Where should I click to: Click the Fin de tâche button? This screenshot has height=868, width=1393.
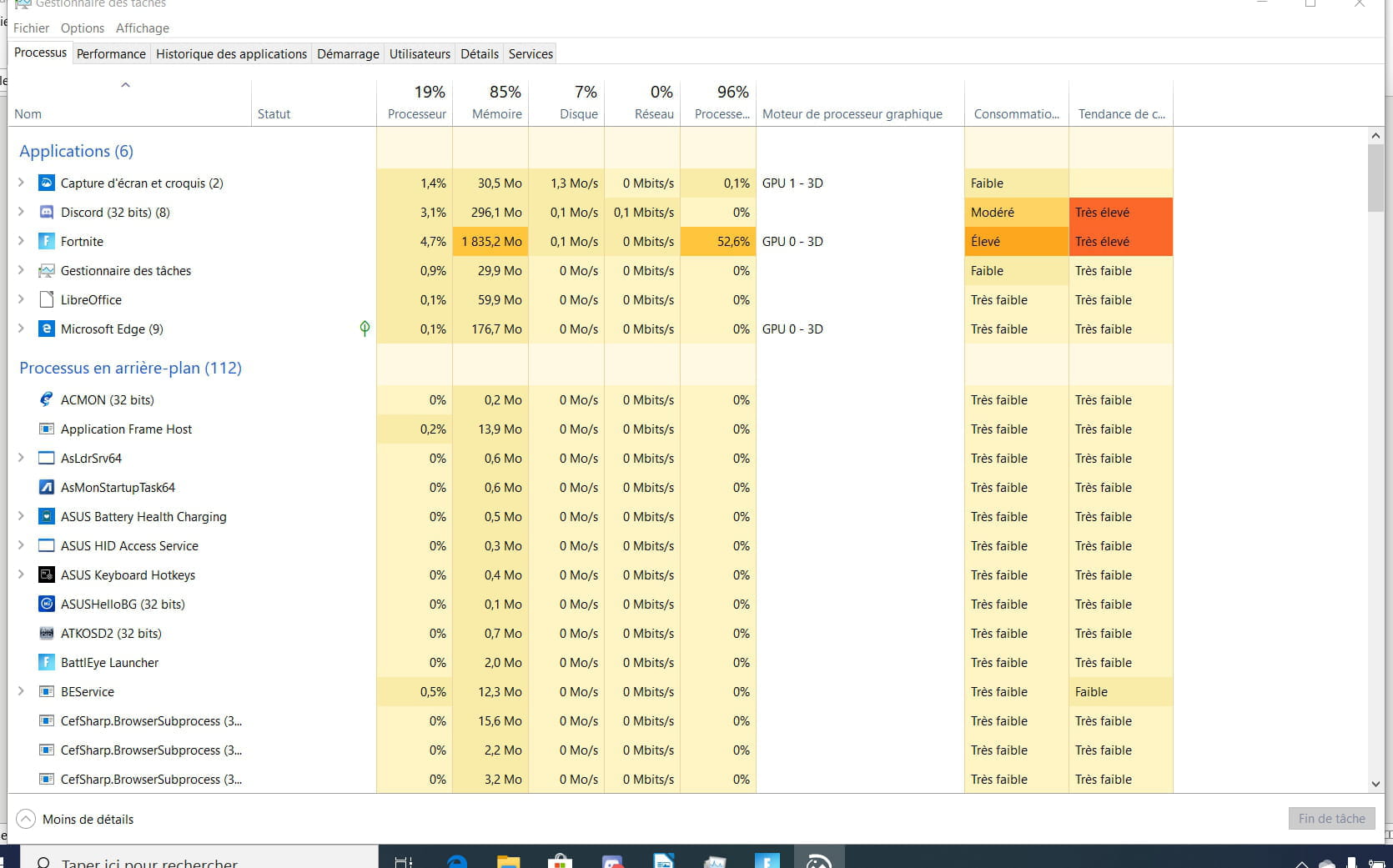tap(1332, 818)
